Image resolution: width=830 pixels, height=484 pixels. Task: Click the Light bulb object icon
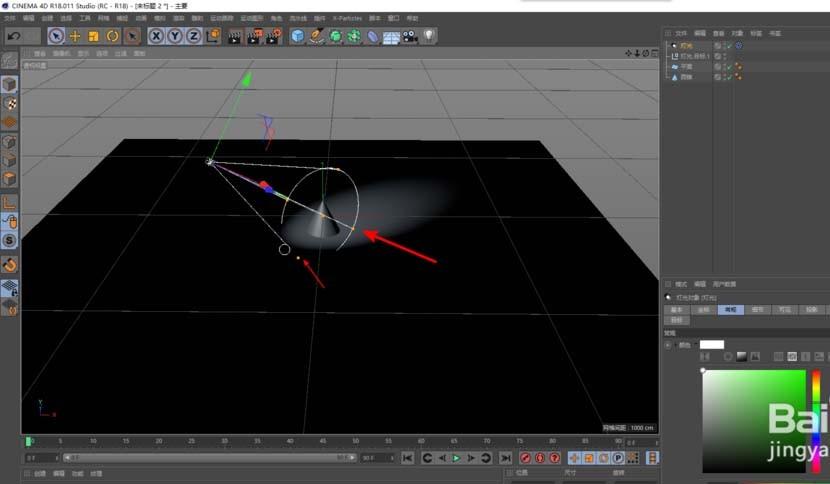428,36
